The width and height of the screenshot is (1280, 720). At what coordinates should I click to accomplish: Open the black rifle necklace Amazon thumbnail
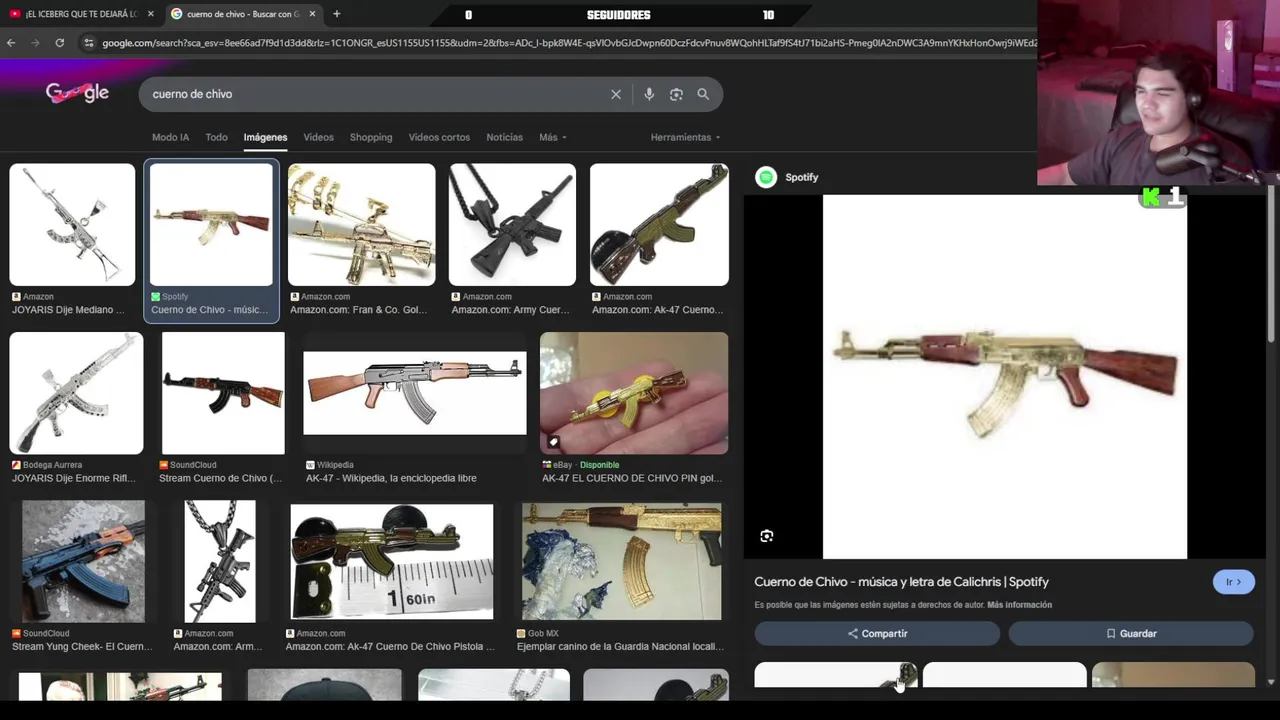(220, 561)
